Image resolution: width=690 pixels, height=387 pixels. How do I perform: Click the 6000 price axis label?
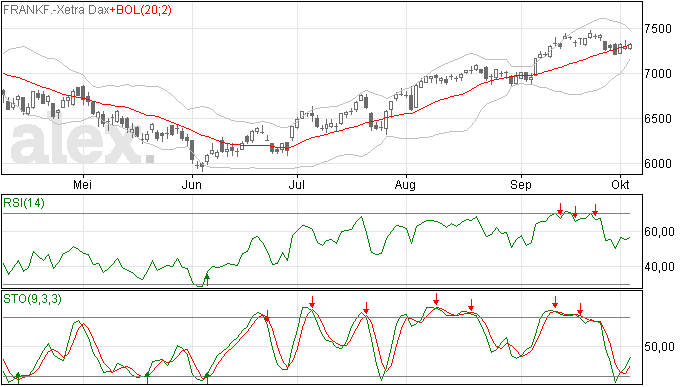pyautogui.click(x=658, y=164)
